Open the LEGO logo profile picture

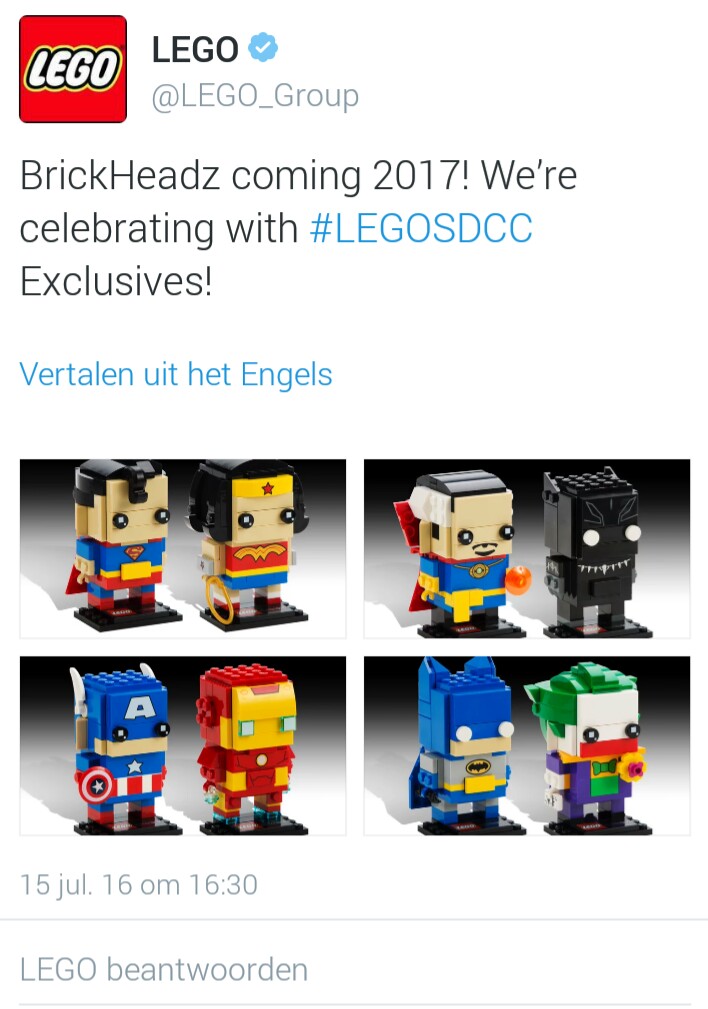pos(73,69)
